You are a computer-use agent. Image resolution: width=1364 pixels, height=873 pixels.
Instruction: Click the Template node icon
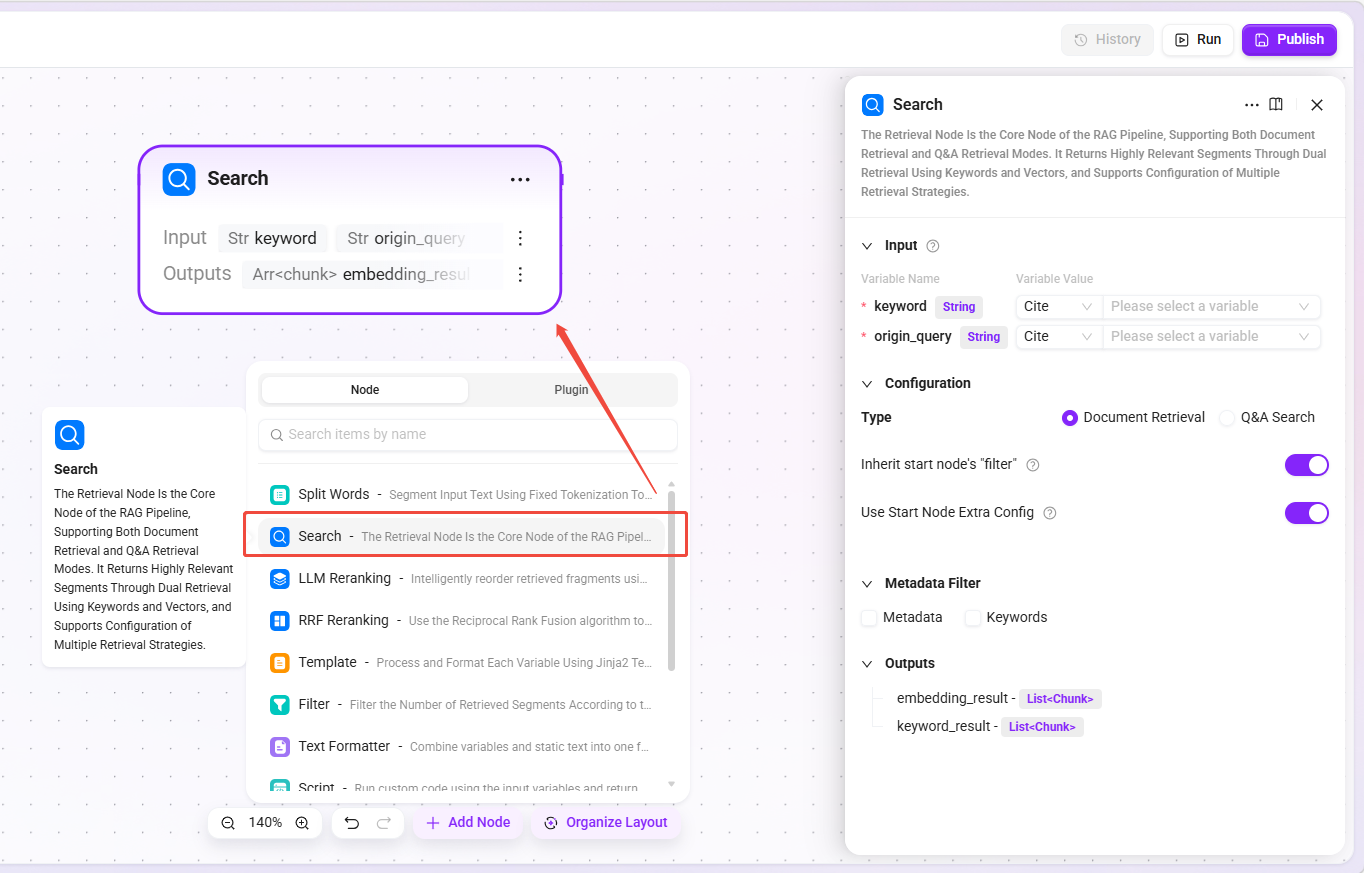280,662
